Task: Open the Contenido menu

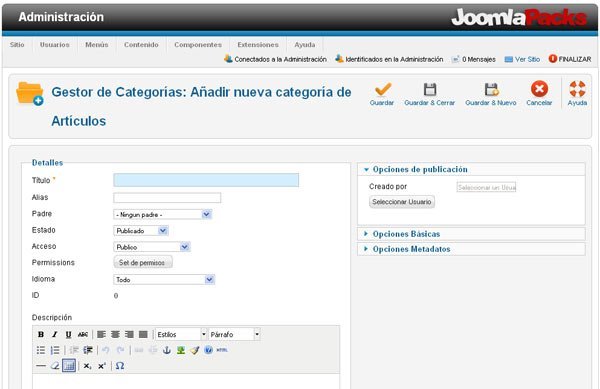Action: pos(141,45)
